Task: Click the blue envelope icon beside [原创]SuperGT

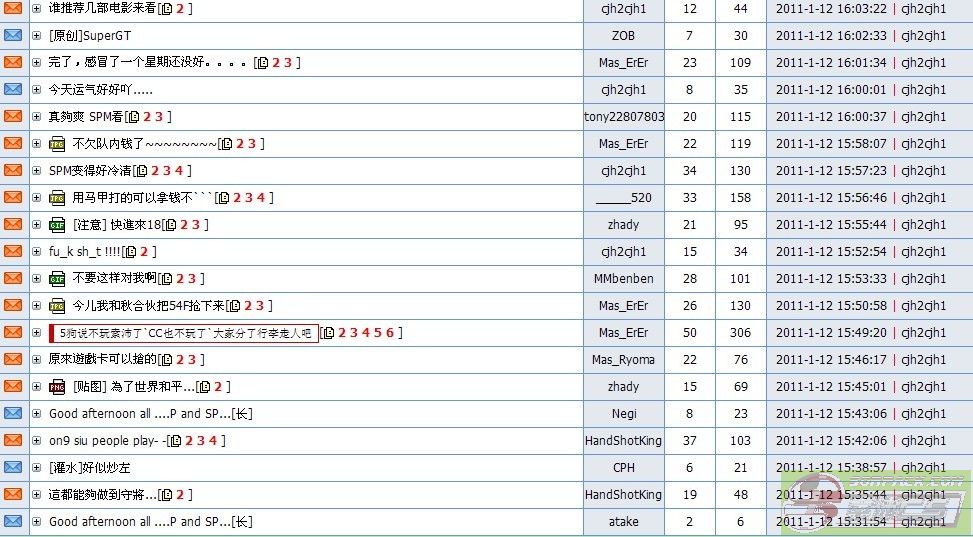Action: 13,35
